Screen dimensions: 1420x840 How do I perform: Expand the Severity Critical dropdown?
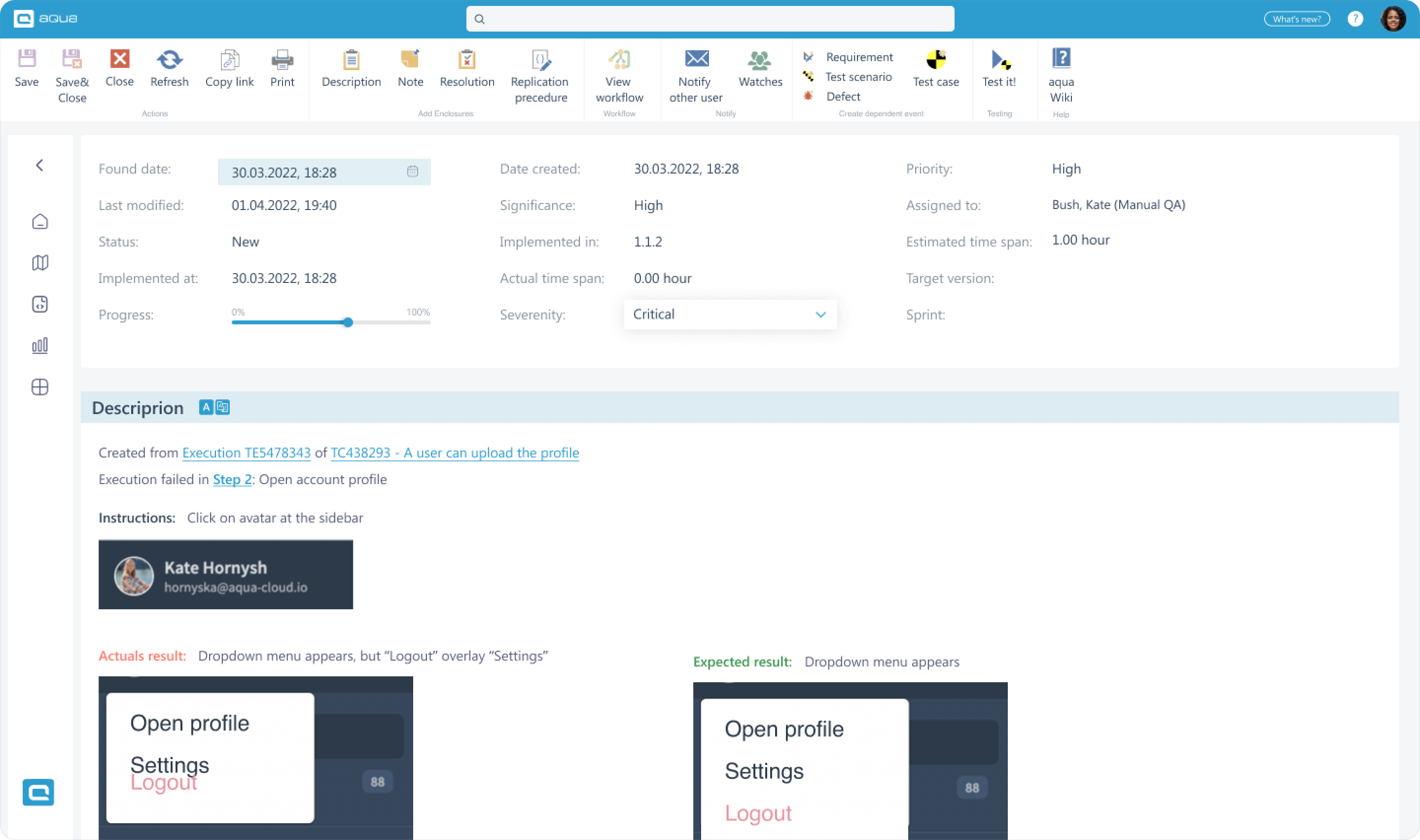point(820,315)
